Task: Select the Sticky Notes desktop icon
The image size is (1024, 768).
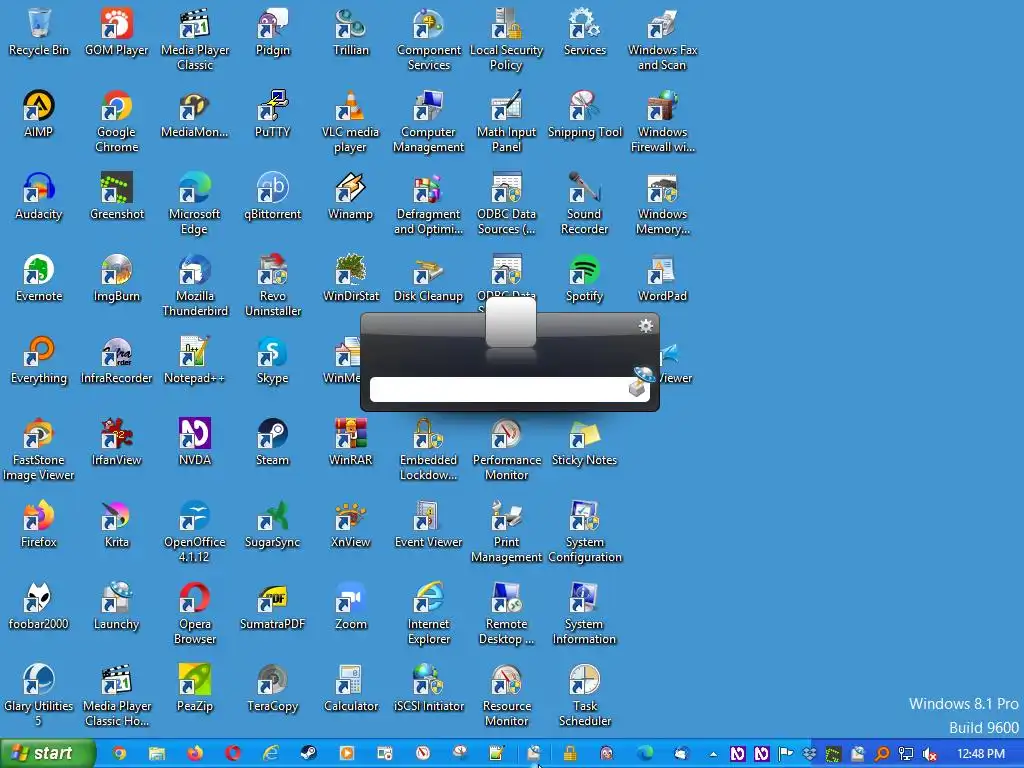Action: (x=584, y=443)
